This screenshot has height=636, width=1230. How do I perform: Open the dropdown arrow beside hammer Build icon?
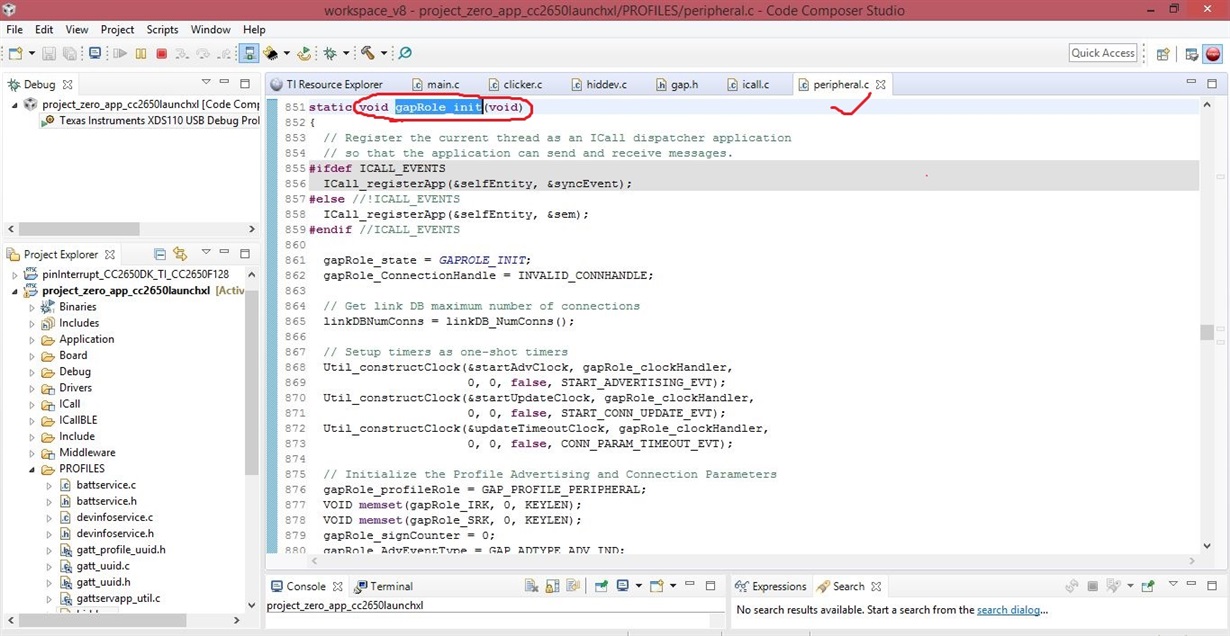pos(383,53)
